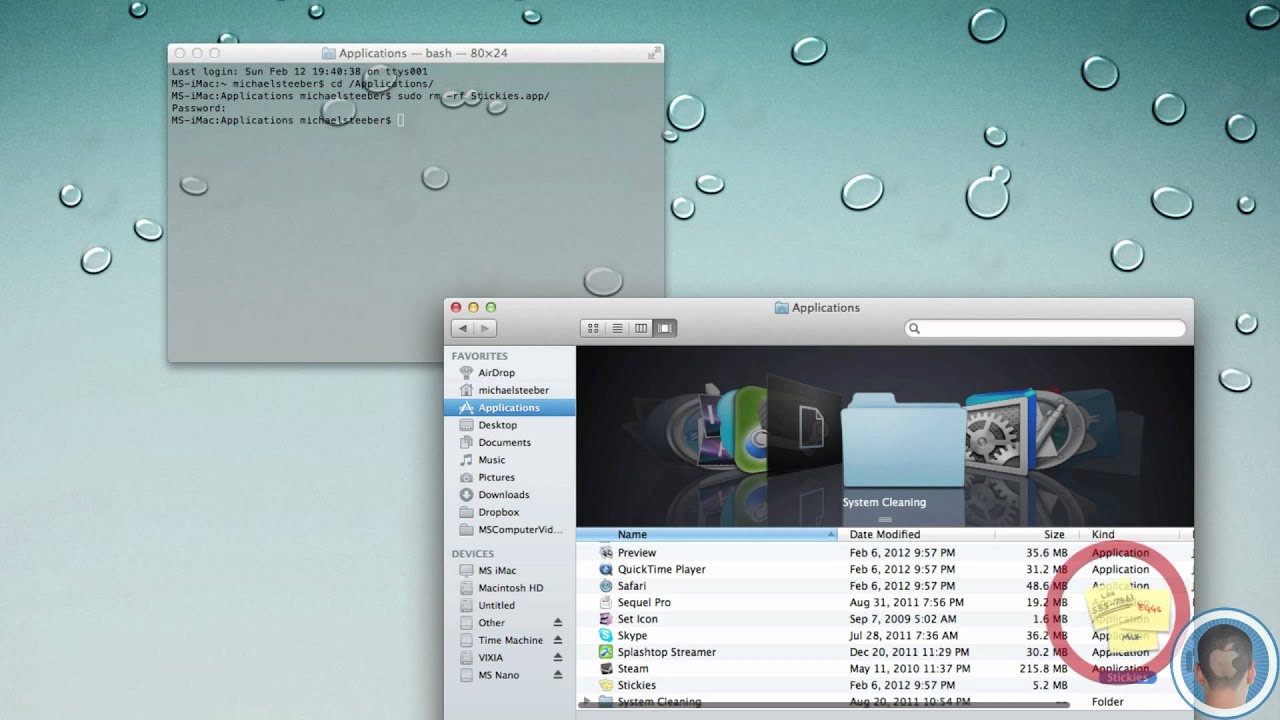Click the Pictures camera sidebar icon
This screenshot has height=720, width=1280.
466,477
